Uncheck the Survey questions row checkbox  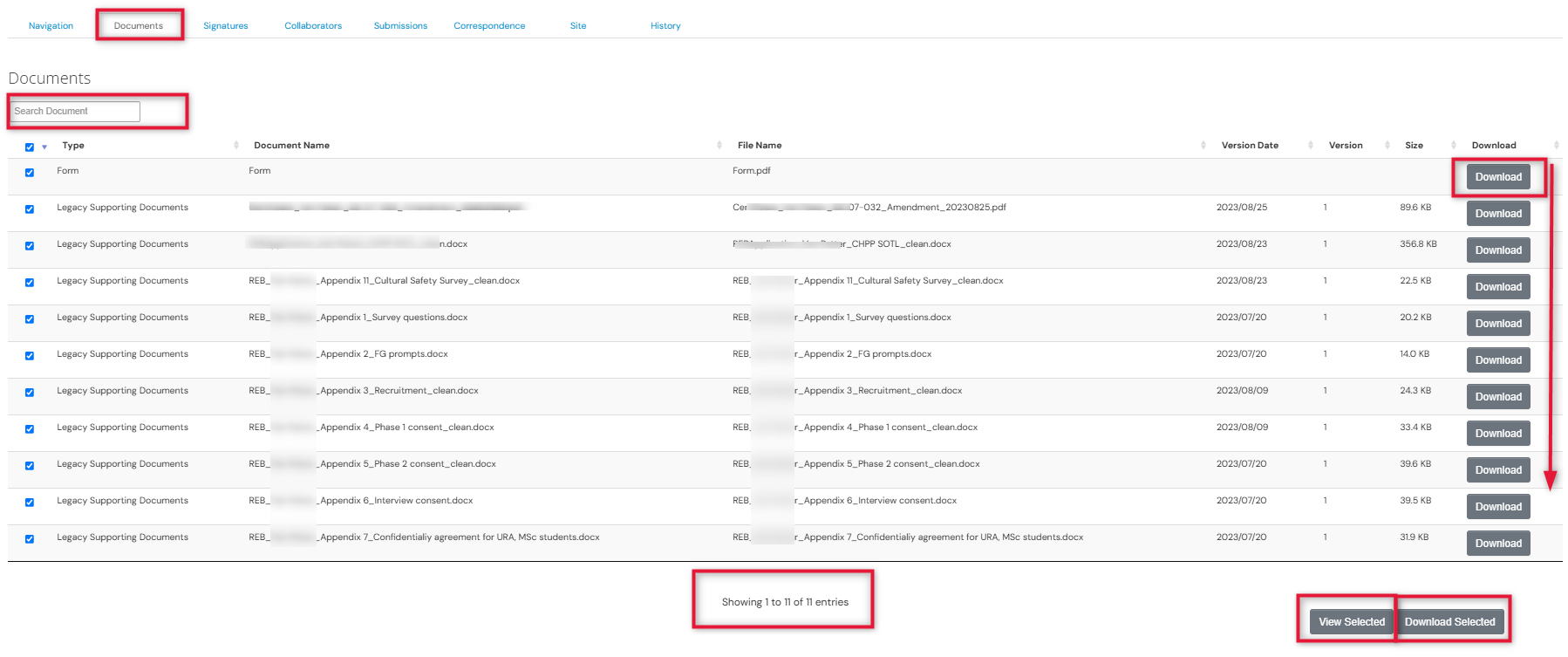[30, 319]
